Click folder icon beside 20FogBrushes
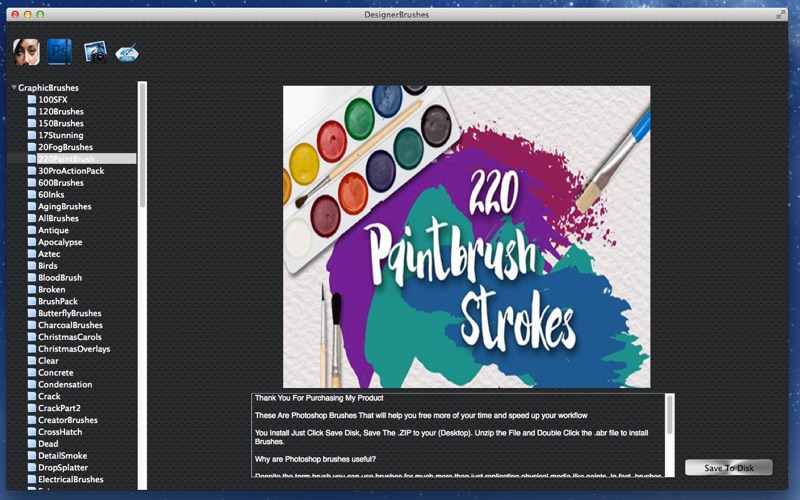The image size is (800, 500). 32,147
